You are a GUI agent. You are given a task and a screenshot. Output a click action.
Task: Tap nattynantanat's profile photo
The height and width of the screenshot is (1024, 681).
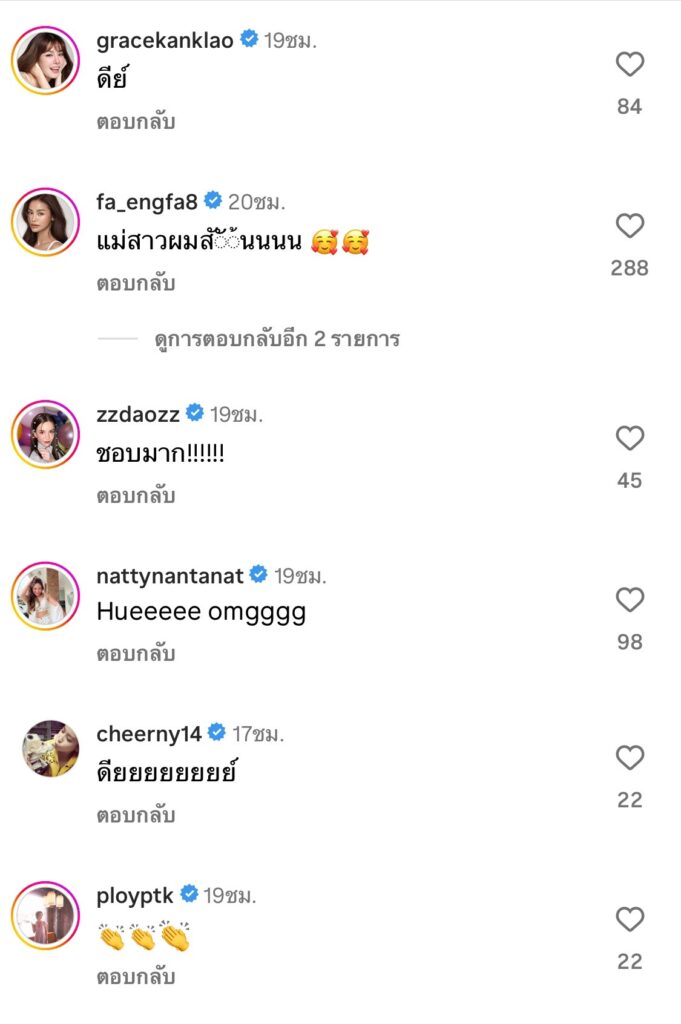coord(45,595)
